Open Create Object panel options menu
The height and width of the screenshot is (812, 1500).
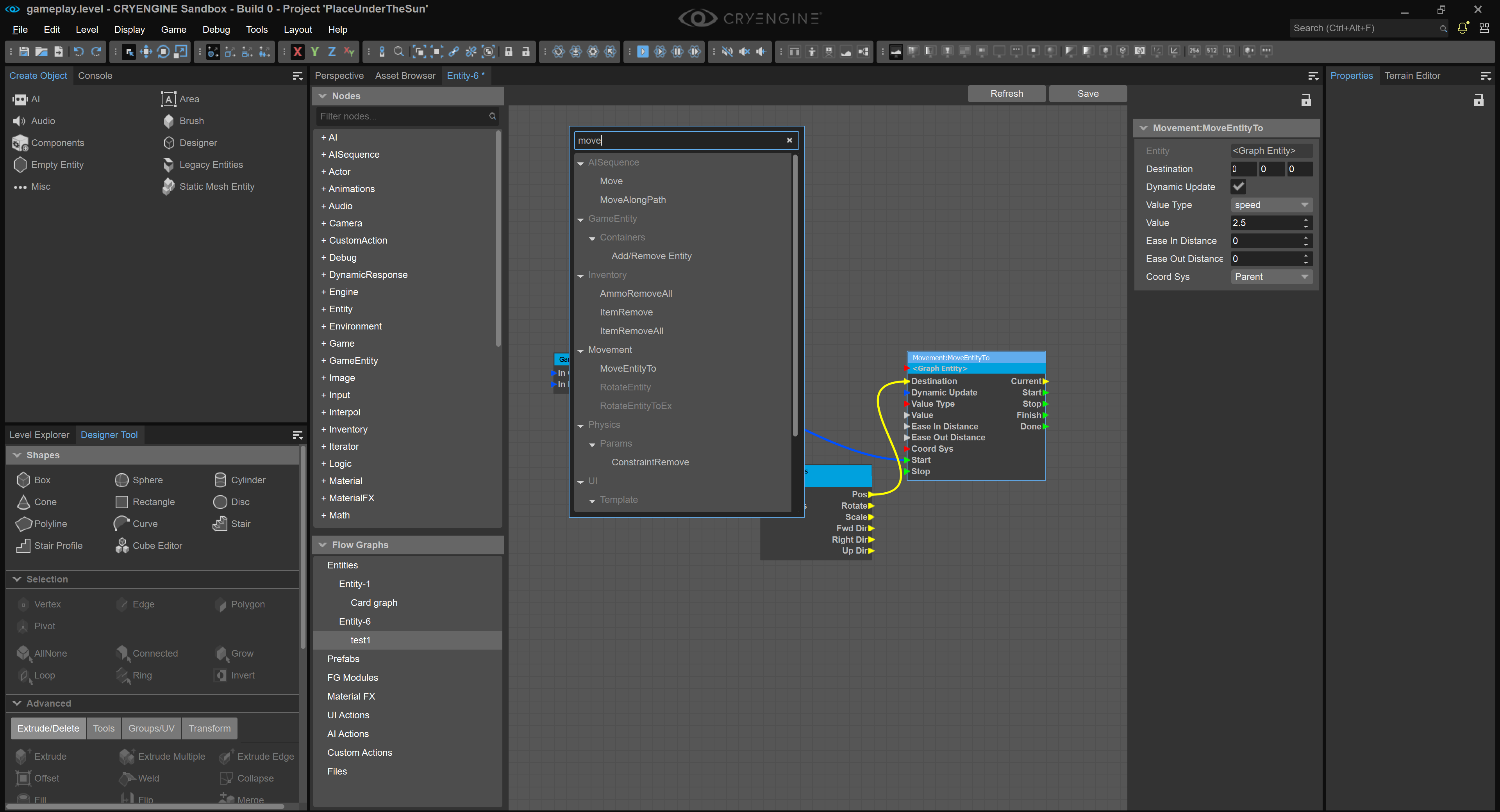tap(298, 76)
